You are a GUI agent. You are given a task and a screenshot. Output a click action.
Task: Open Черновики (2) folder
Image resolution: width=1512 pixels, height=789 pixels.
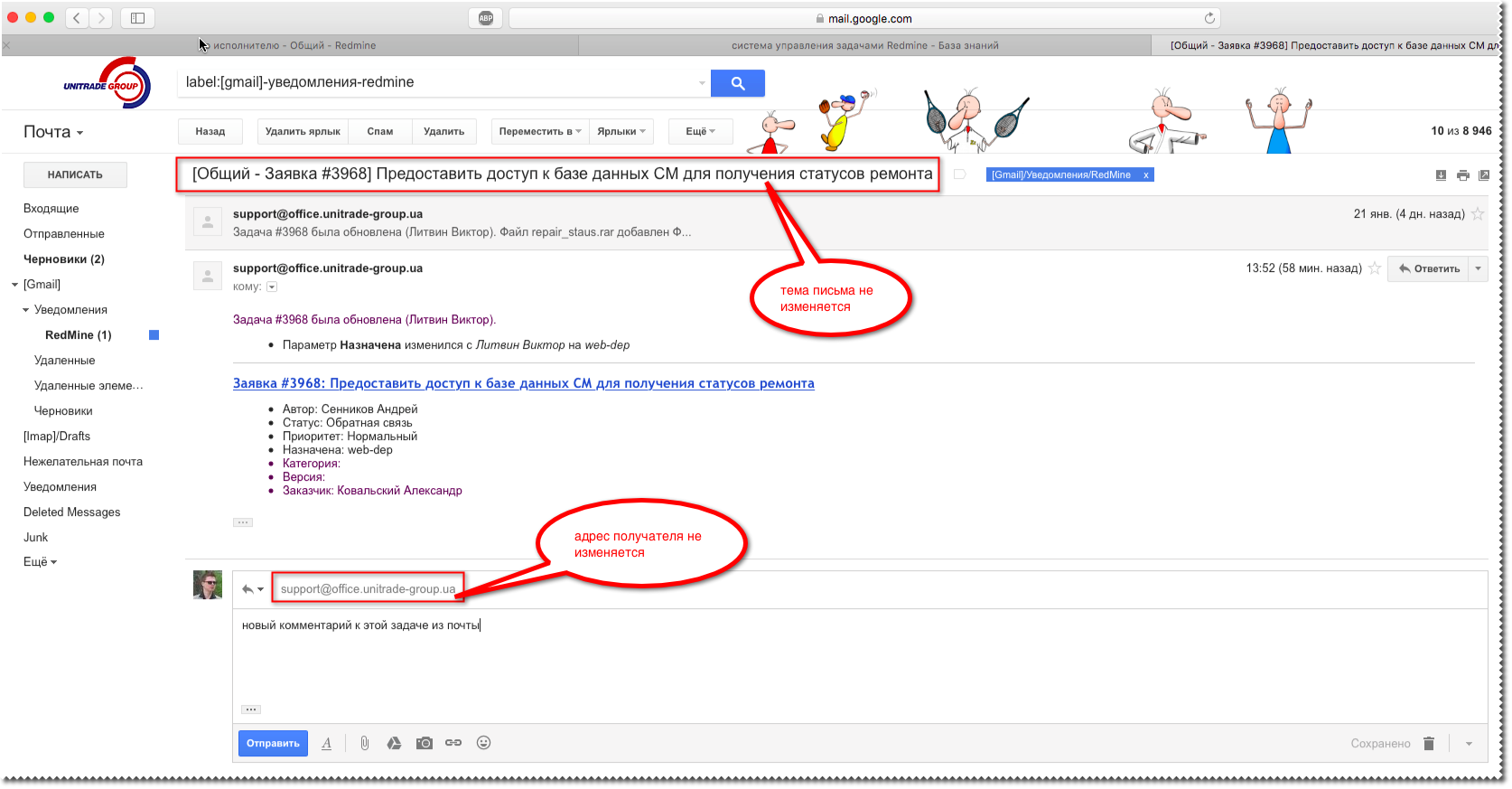pyautogui.click(x=63, y=259)
